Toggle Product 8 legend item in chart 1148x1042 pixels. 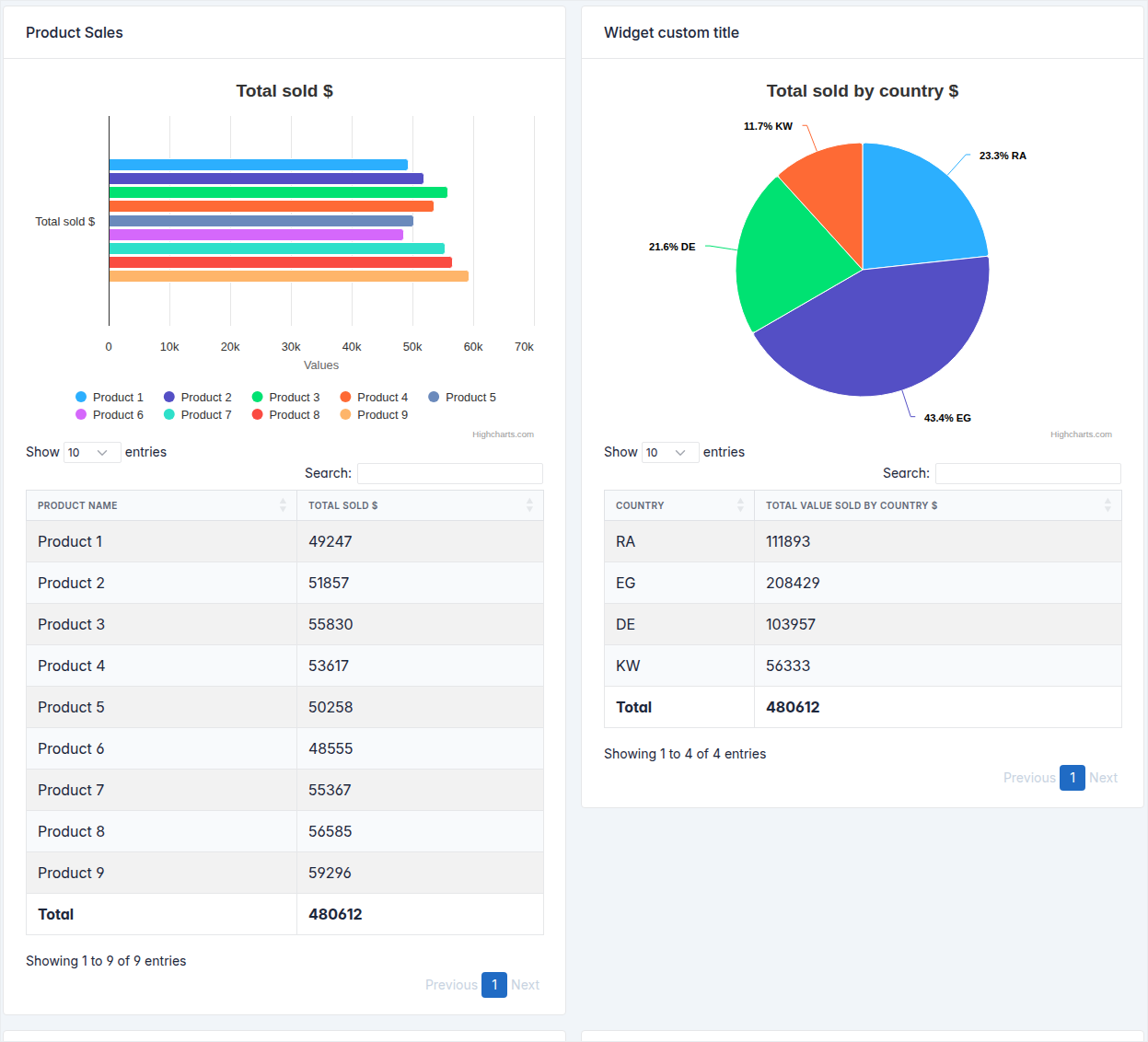tap(286, 415)
